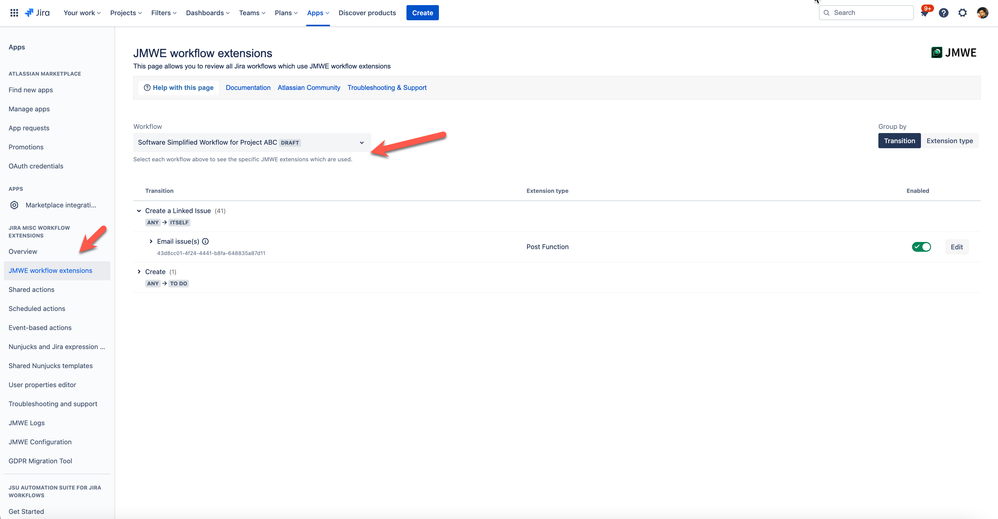Image resolution: width=998 pixels, height=519 pixels.
Task: Select JMWE workflow extensions in sidebar
Action: coord(57,271)
